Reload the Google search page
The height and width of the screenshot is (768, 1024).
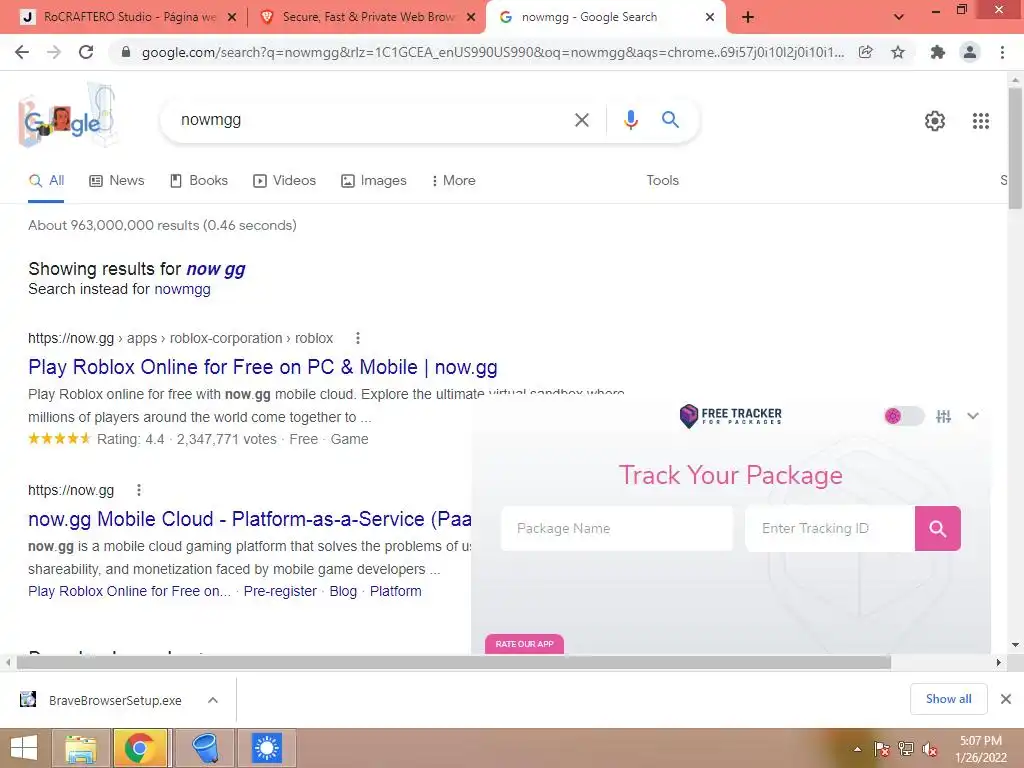86,52
